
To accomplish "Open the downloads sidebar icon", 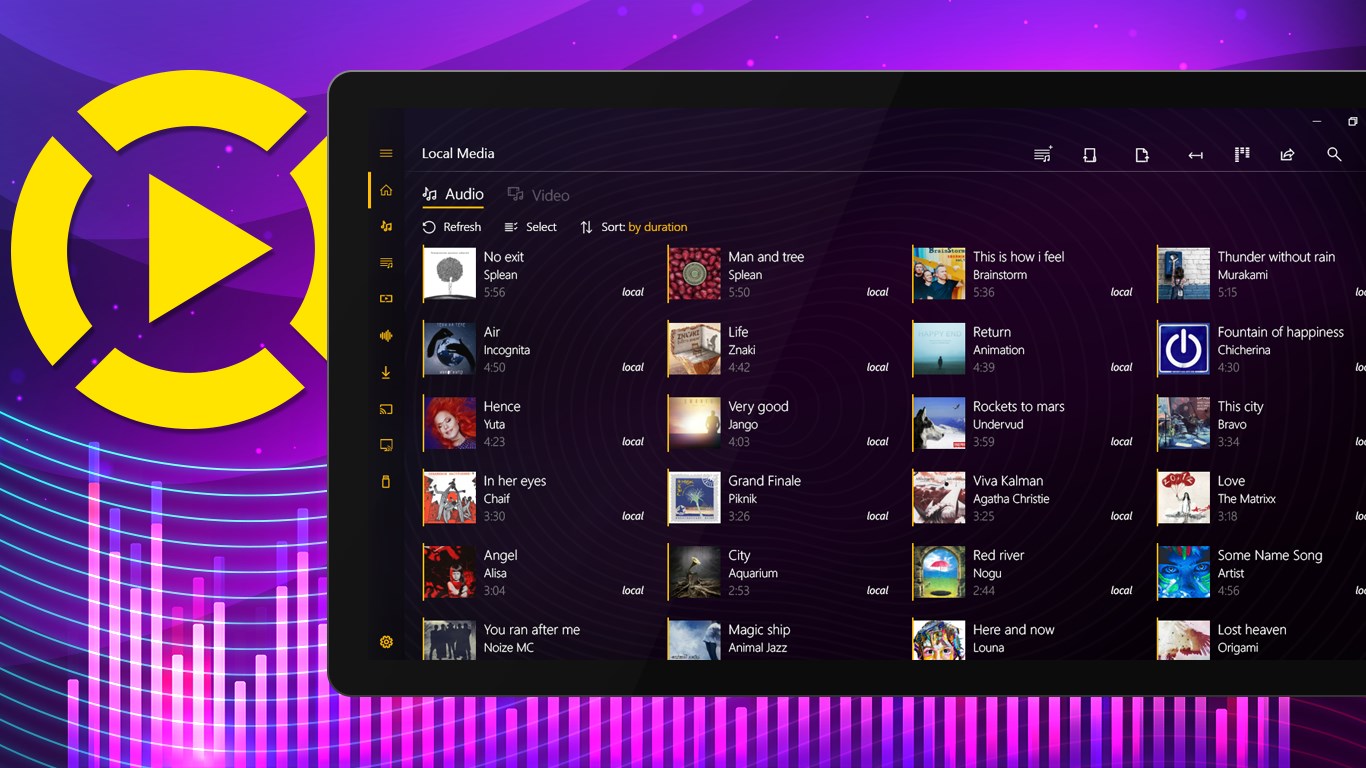I will point(386,371).
